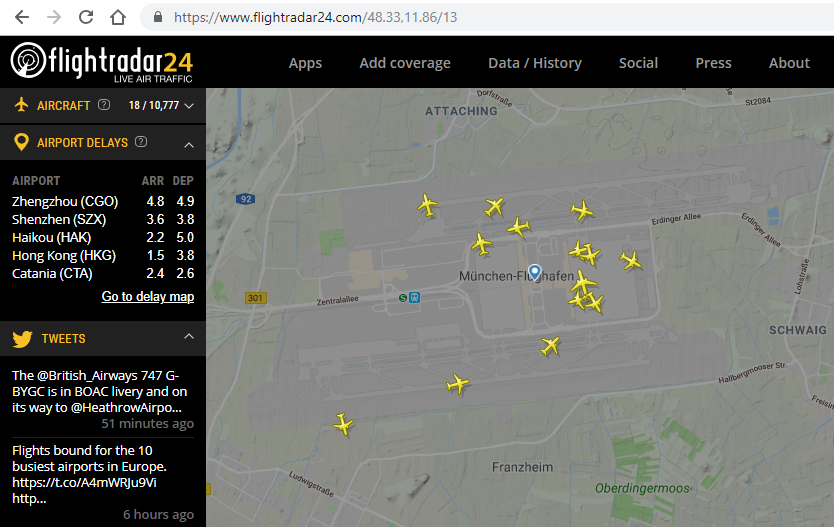Follow the Go to delay map link

pos(148,296)
